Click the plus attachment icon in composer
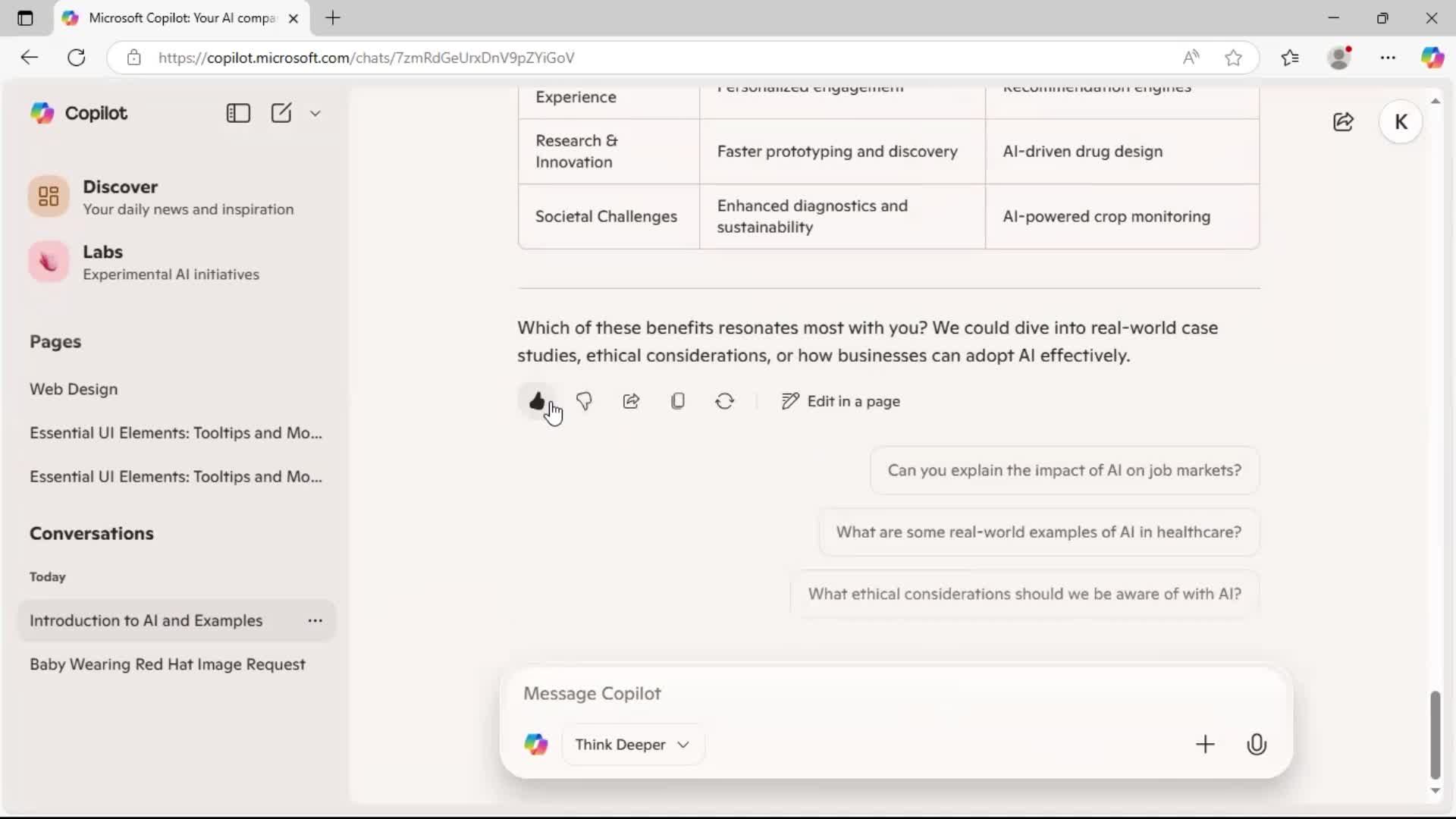The height and width of the screenshot is (819, 1456). pyautogui.click(x=1205, y=745)
